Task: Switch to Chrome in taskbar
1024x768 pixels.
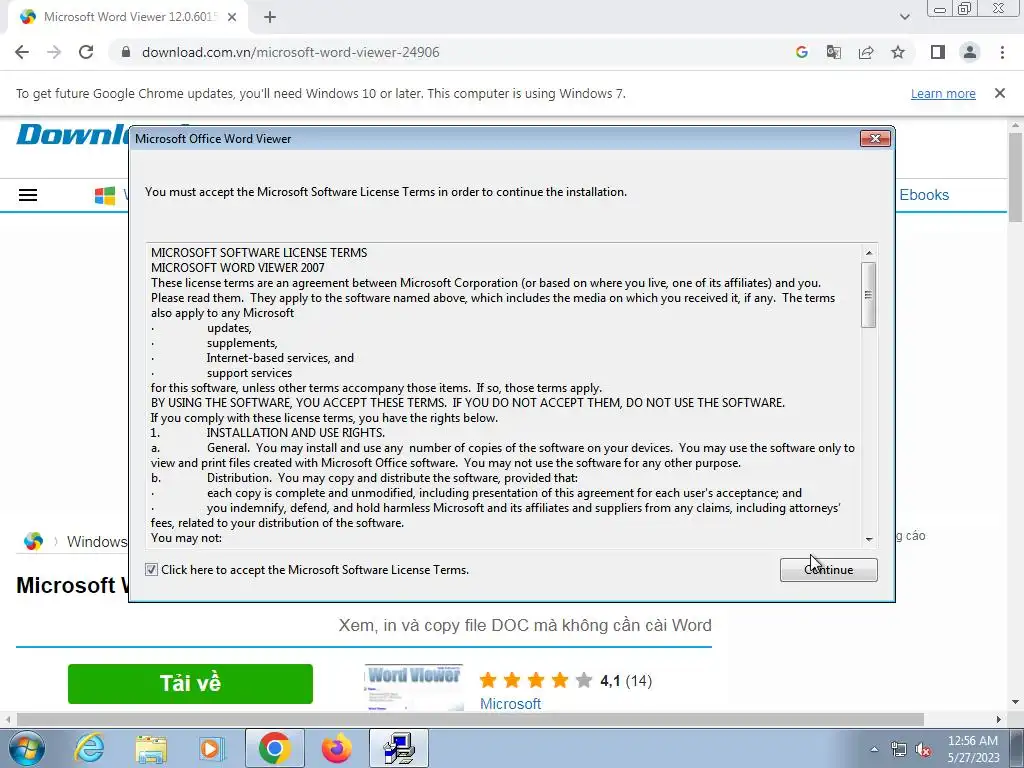Action: 275,748
